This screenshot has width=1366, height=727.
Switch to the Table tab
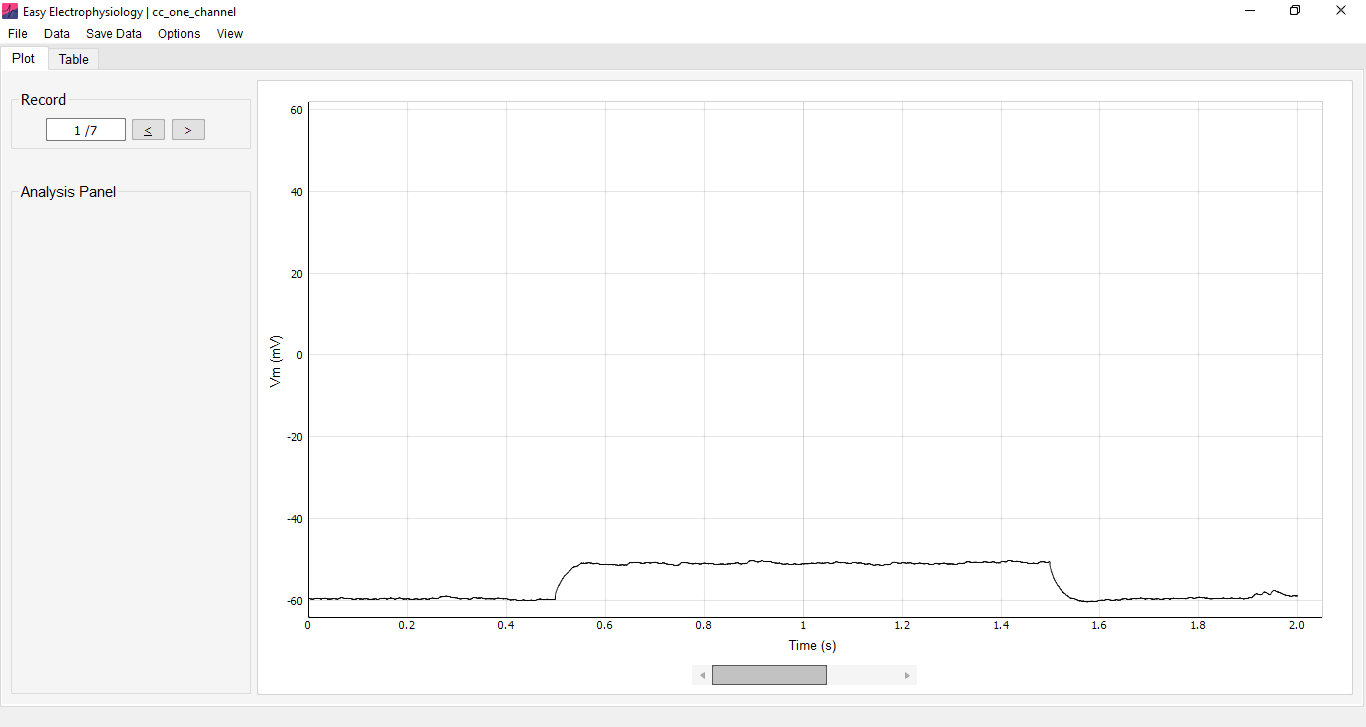click(x=73, y=59)
